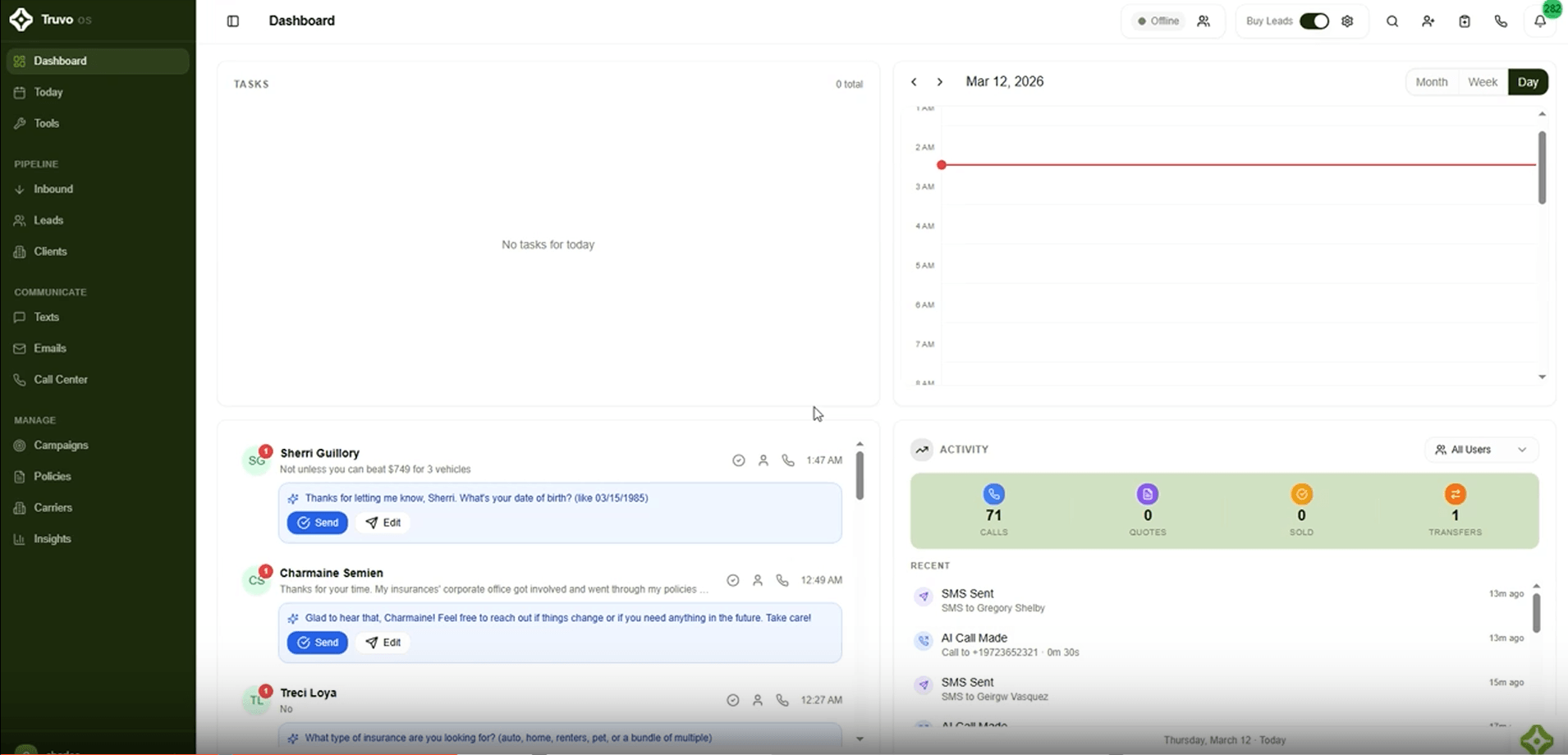This screenshot has height=755, width=1568.
Task: Click the Transfers stat icon
Action: point(1456,494)
